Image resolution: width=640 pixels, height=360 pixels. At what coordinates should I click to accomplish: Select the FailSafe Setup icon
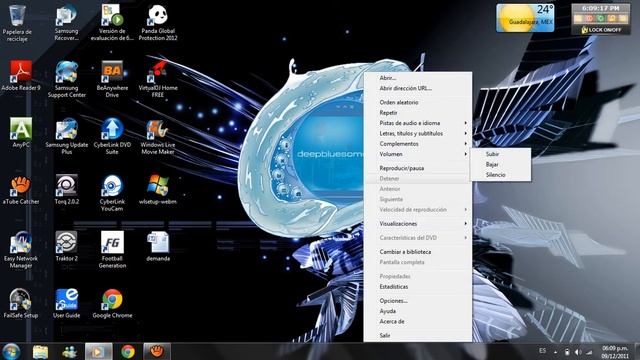[21, 304]
